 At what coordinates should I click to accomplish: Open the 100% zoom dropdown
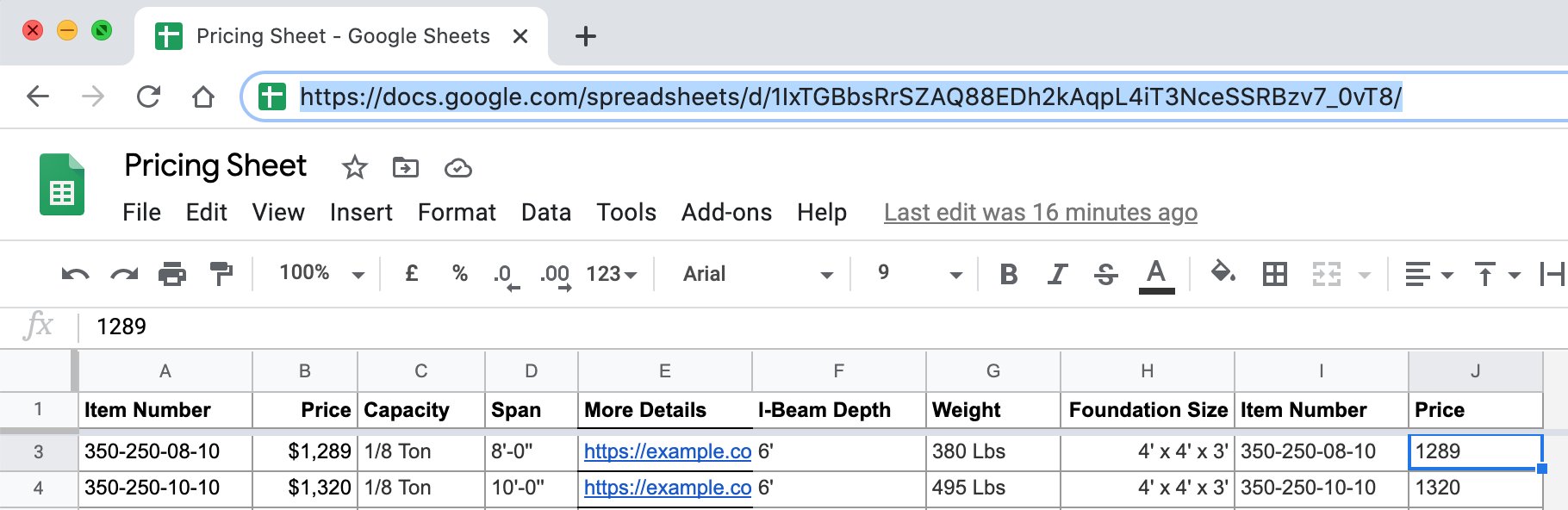click(x=321, y=274)
